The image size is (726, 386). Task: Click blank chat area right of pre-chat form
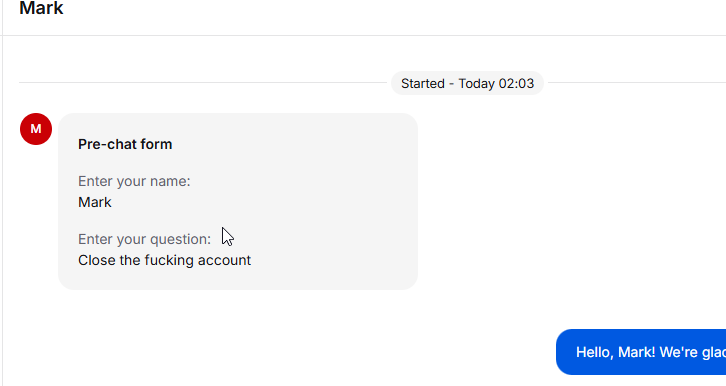(570, 201)
